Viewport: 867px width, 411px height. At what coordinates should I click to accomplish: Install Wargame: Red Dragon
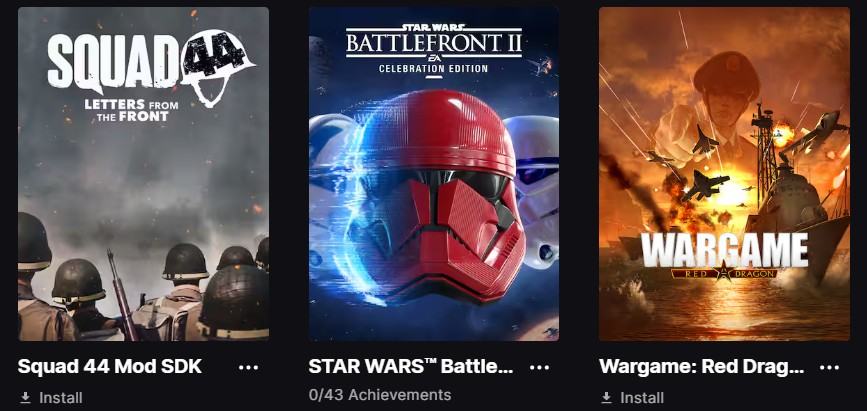(633, 398)
